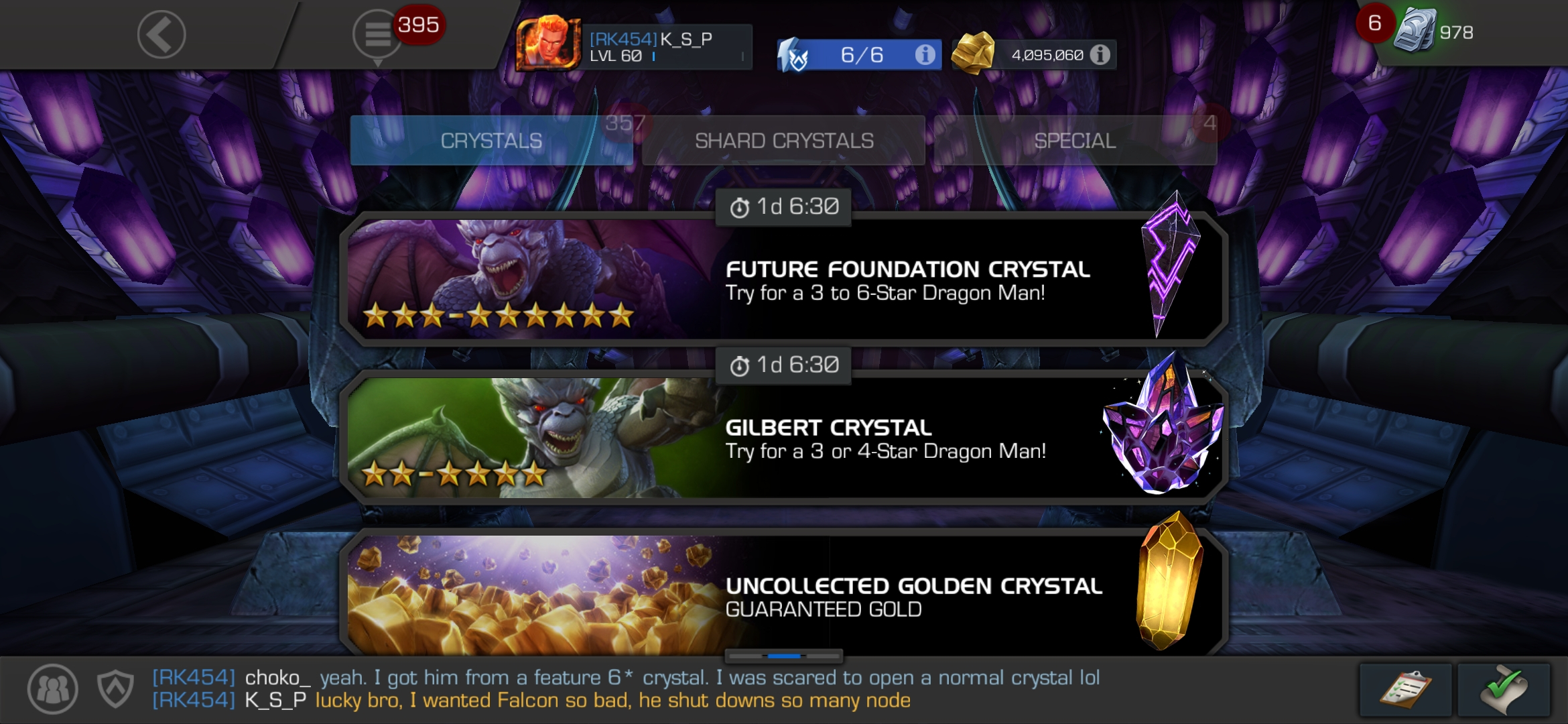Open gold info beside 4,095,060
This screenshot has width=1568, height=724.
(1100, 55)
